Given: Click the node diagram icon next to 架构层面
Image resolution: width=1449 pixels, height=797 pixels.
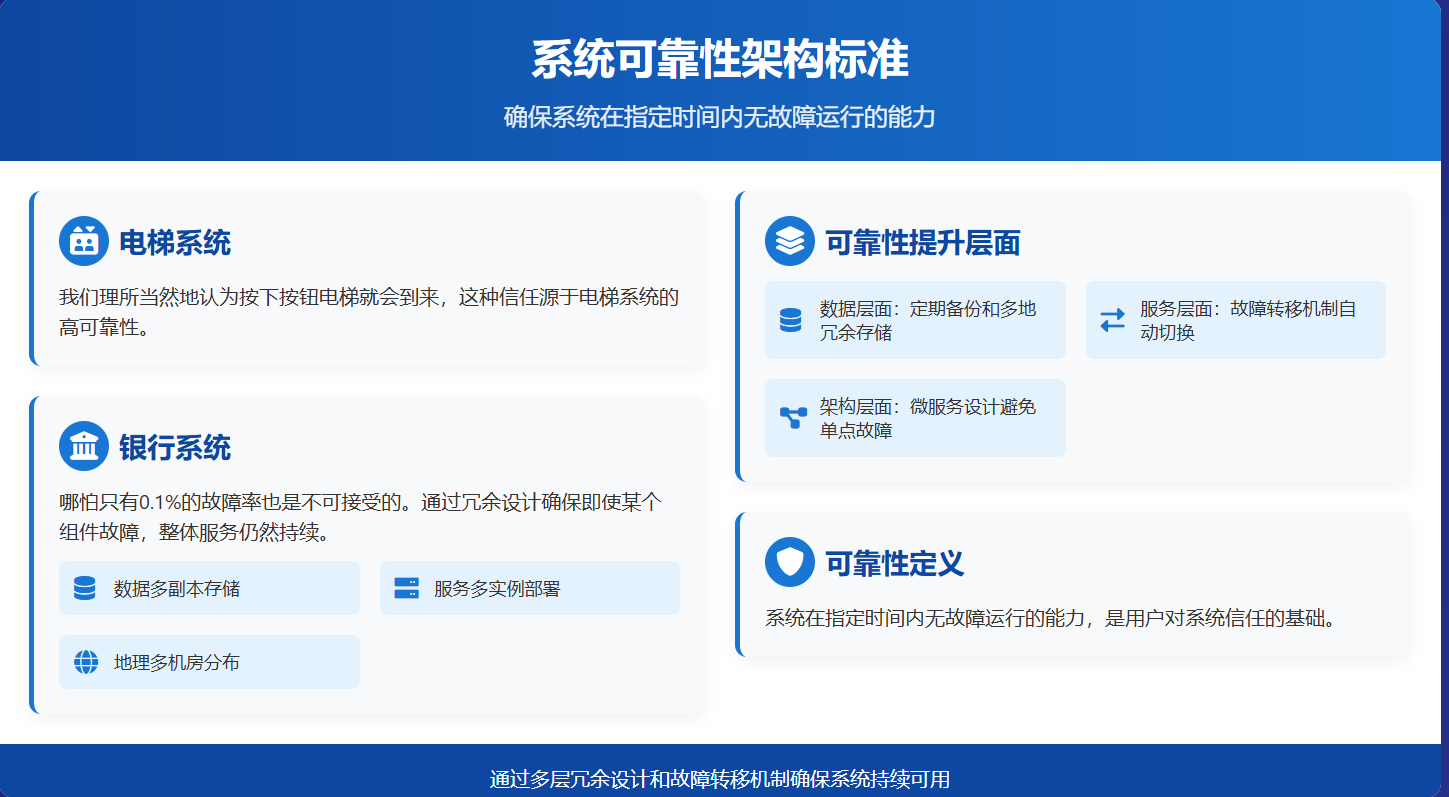Looking at the screenshot, I should coord(793,418).
